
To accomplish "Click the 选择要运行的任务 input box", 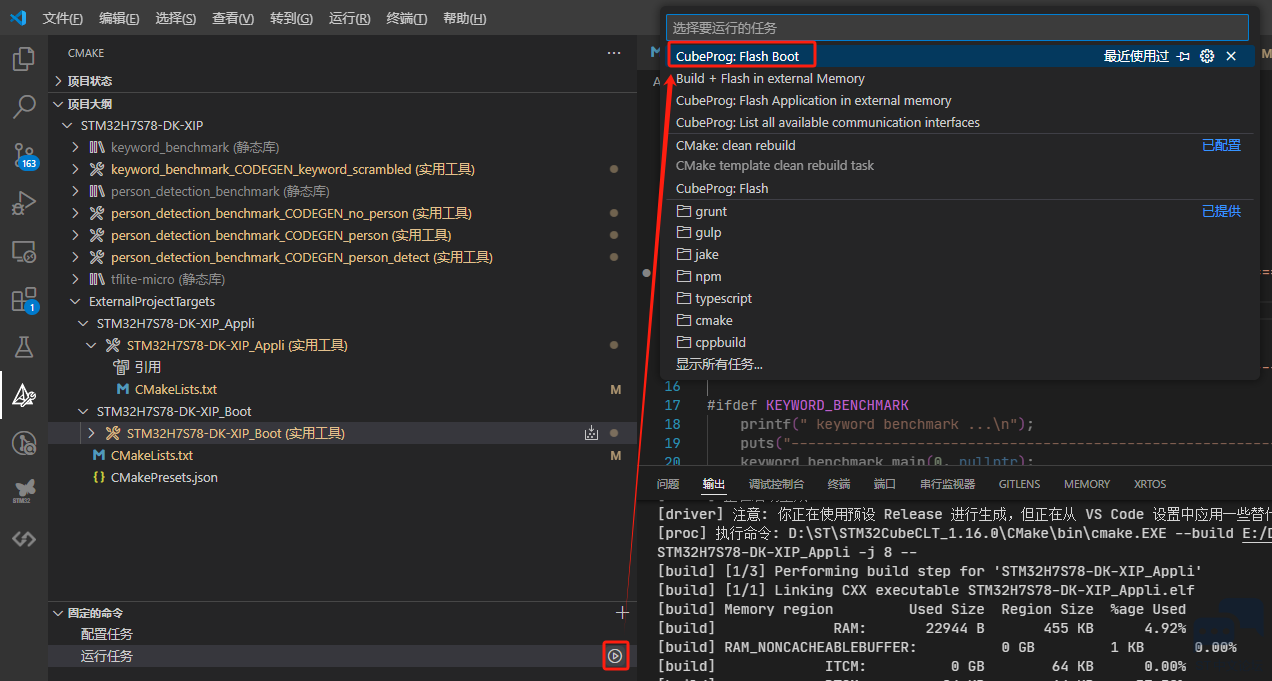I will click(957, 28).
